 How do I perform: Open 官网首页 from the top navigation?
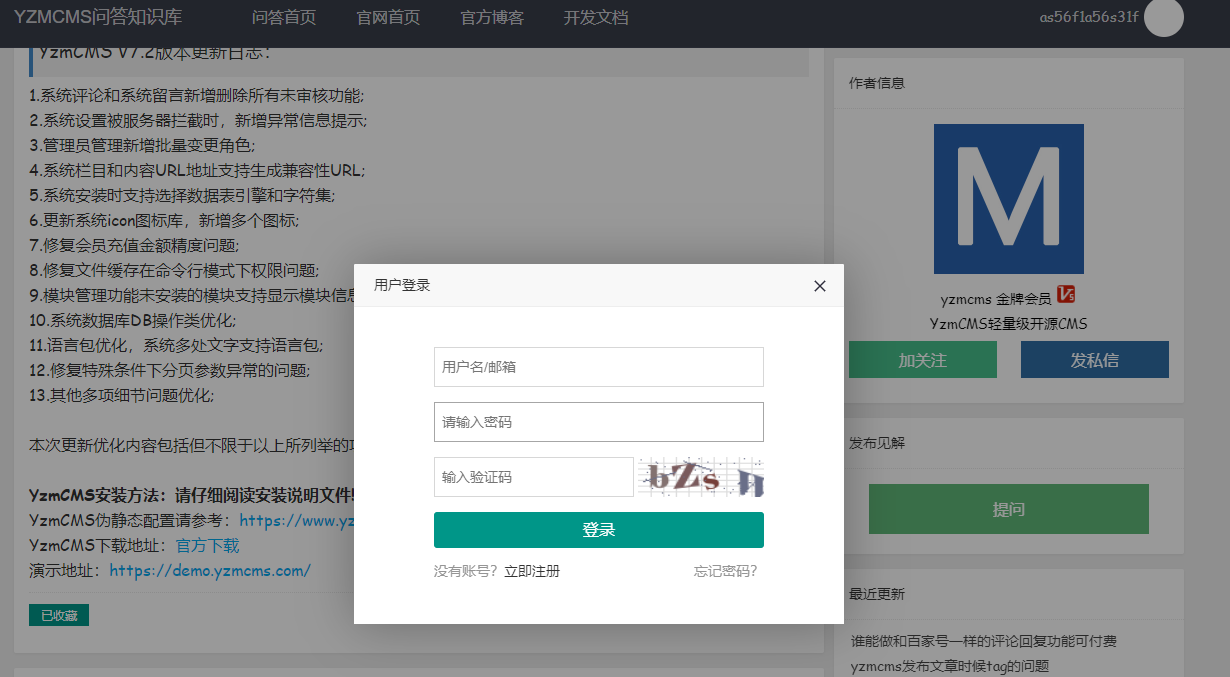[x=388, y=18]
